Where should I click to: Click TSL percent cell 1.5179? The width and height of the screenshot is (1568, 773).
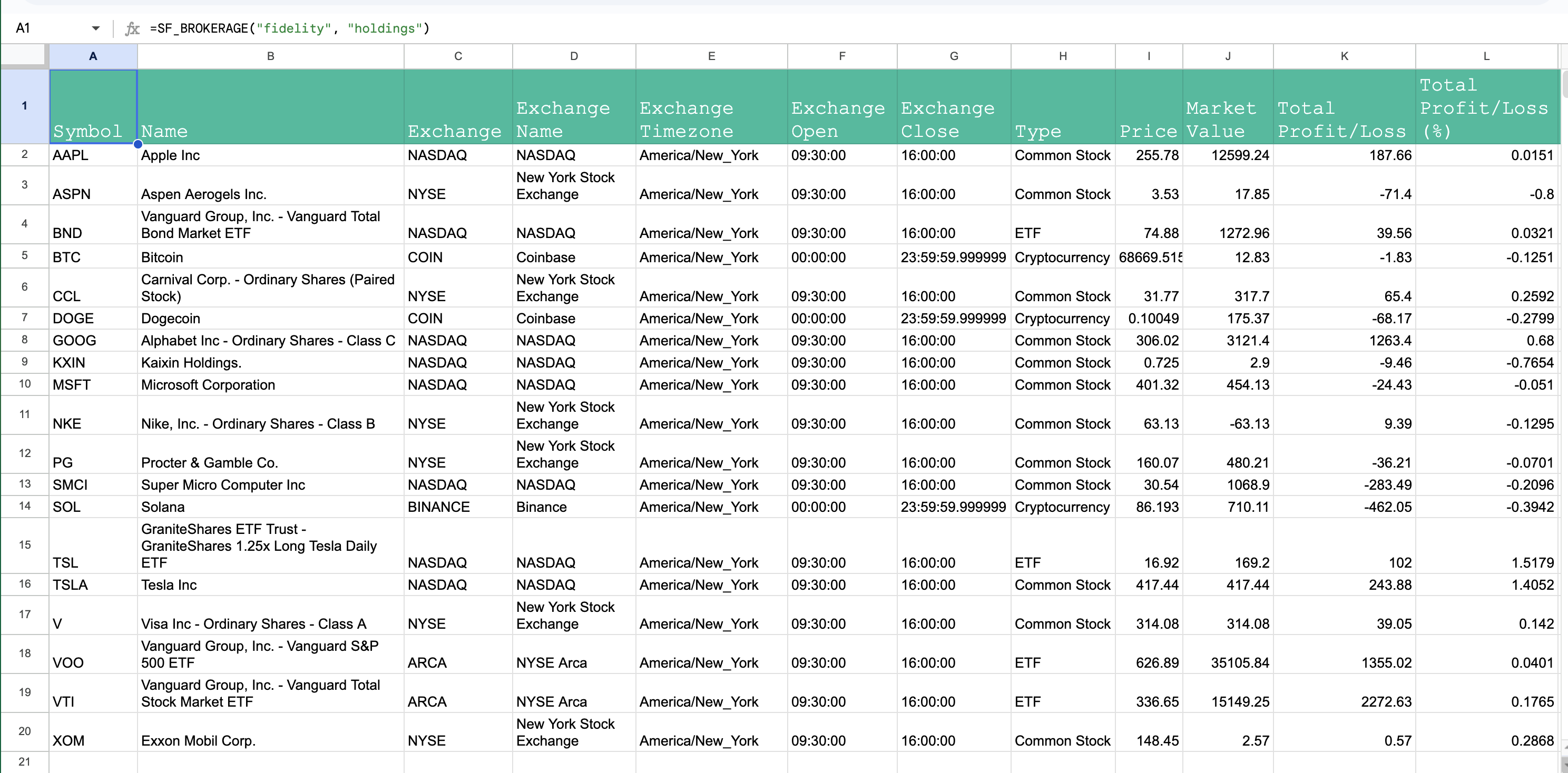(1486, 546)
